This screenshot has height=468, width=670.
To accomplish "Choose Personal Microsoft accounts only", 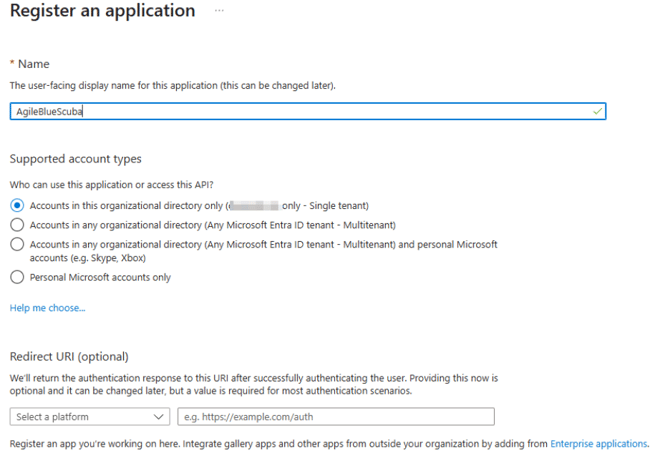I will [17, 277].
